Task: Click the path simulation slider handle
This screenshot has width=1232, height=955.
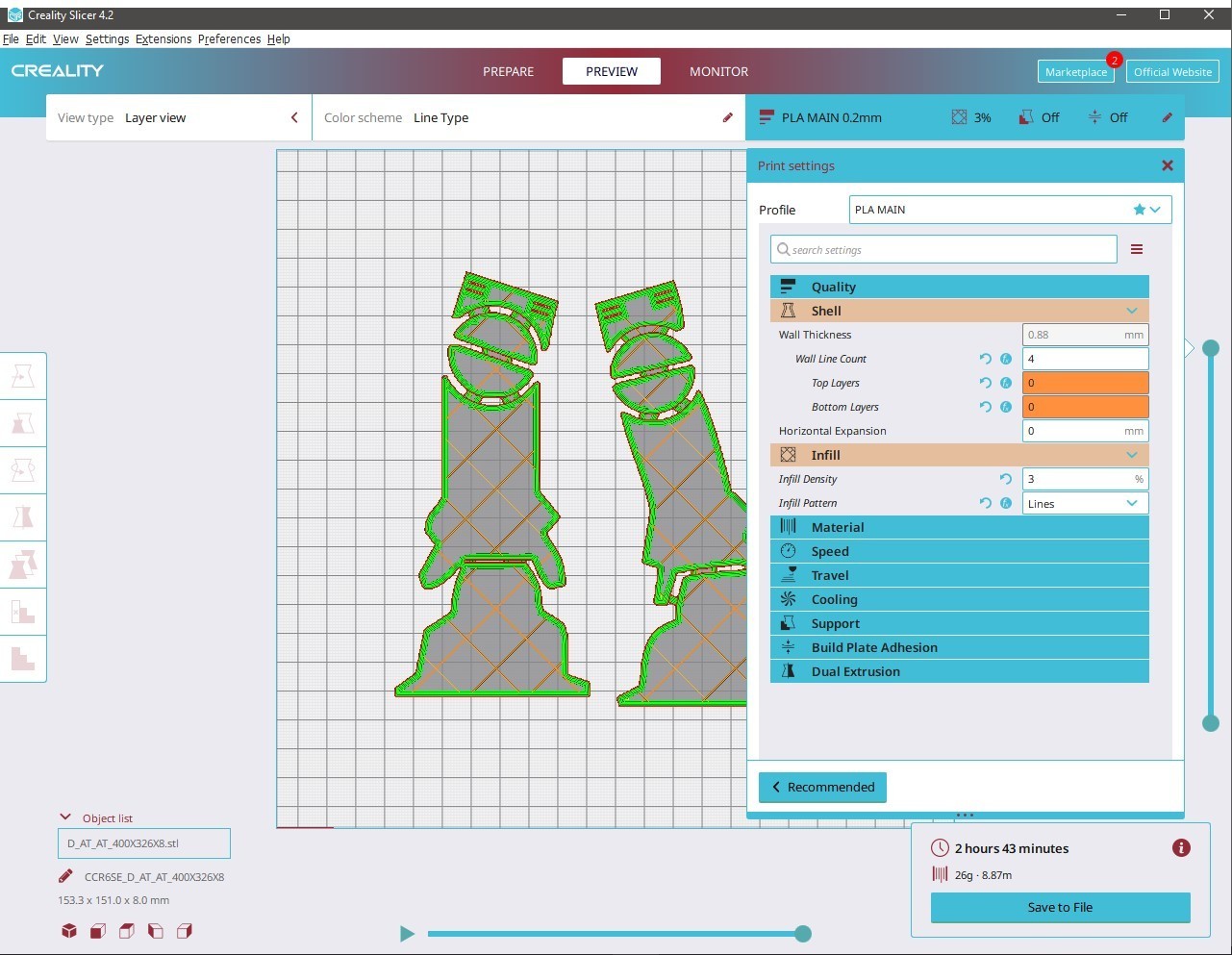Action: pyautogui.click(x=803, y=934)
